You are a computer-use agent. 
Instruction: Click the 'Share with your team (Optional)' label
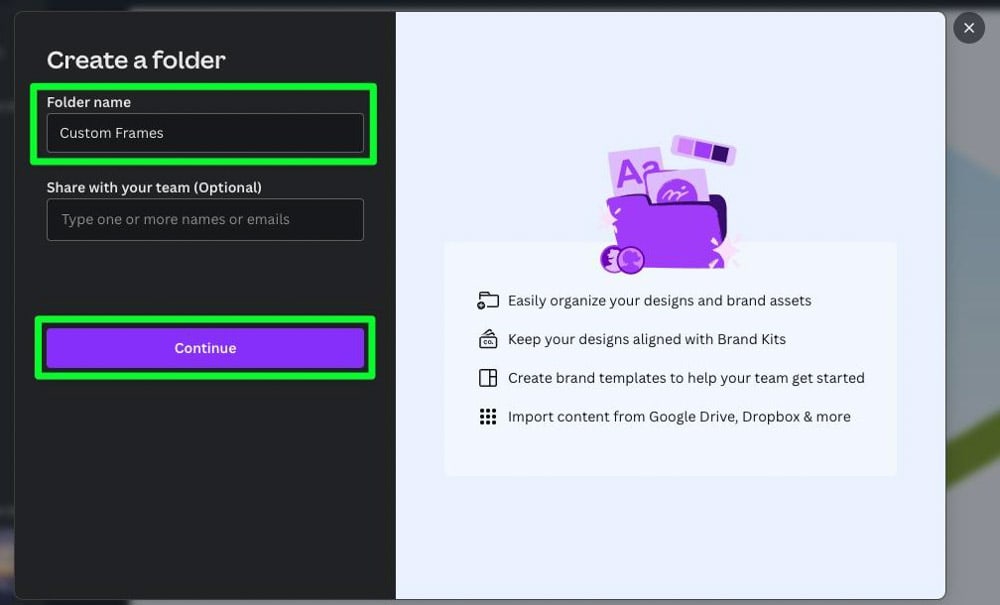click(154, 187)
